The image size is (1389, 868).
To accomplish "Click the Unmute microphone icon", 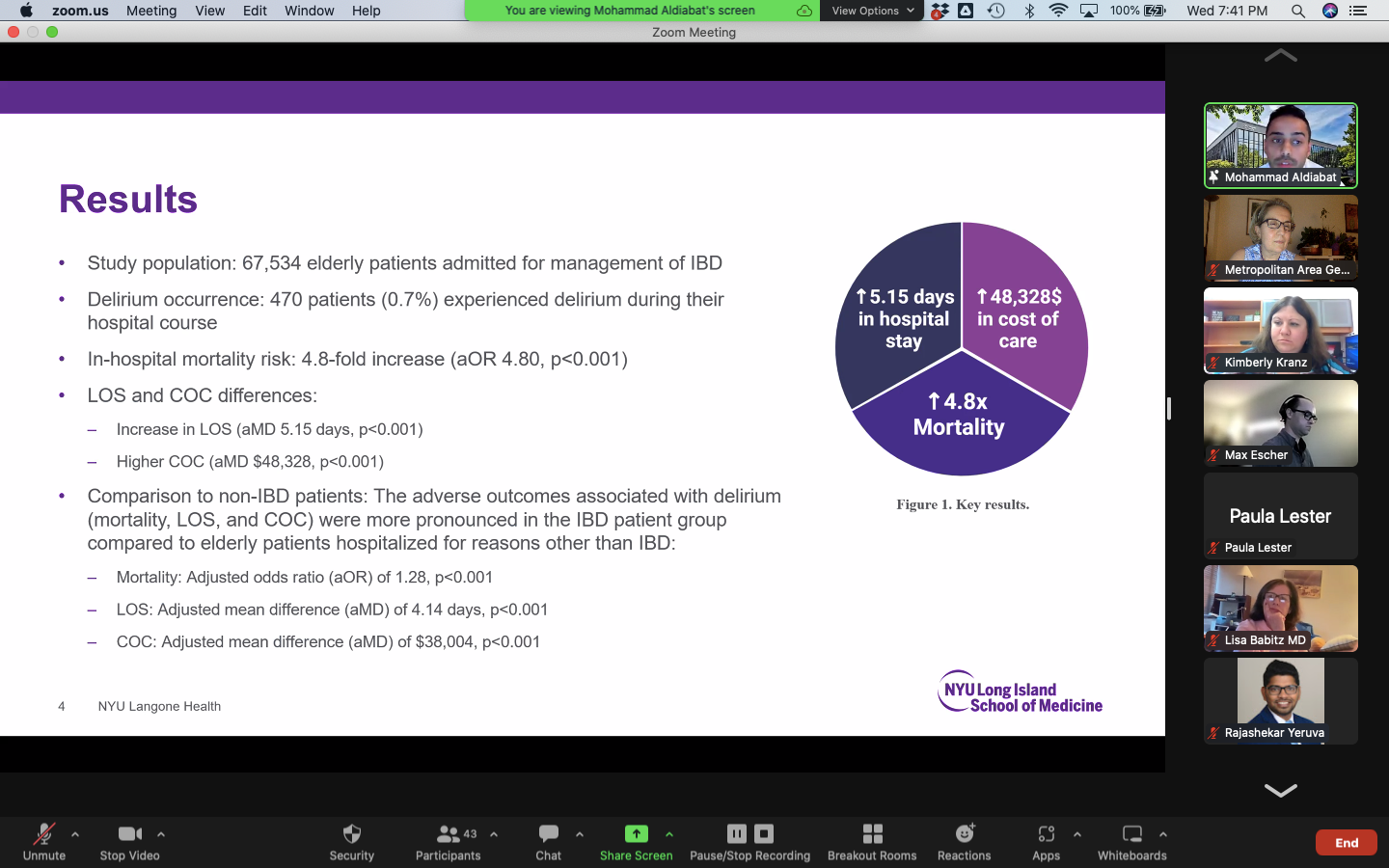I will point(44,834).
